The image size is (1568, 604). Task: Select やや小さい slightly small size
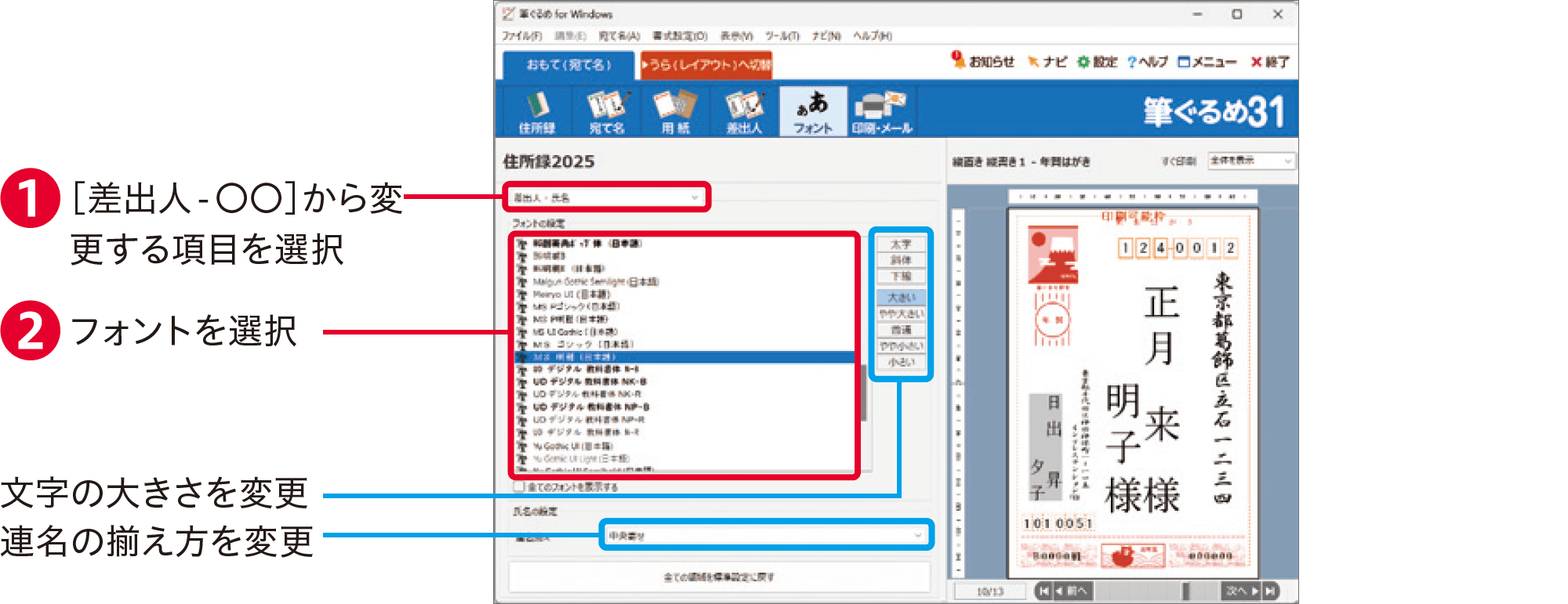click(901, 345)
